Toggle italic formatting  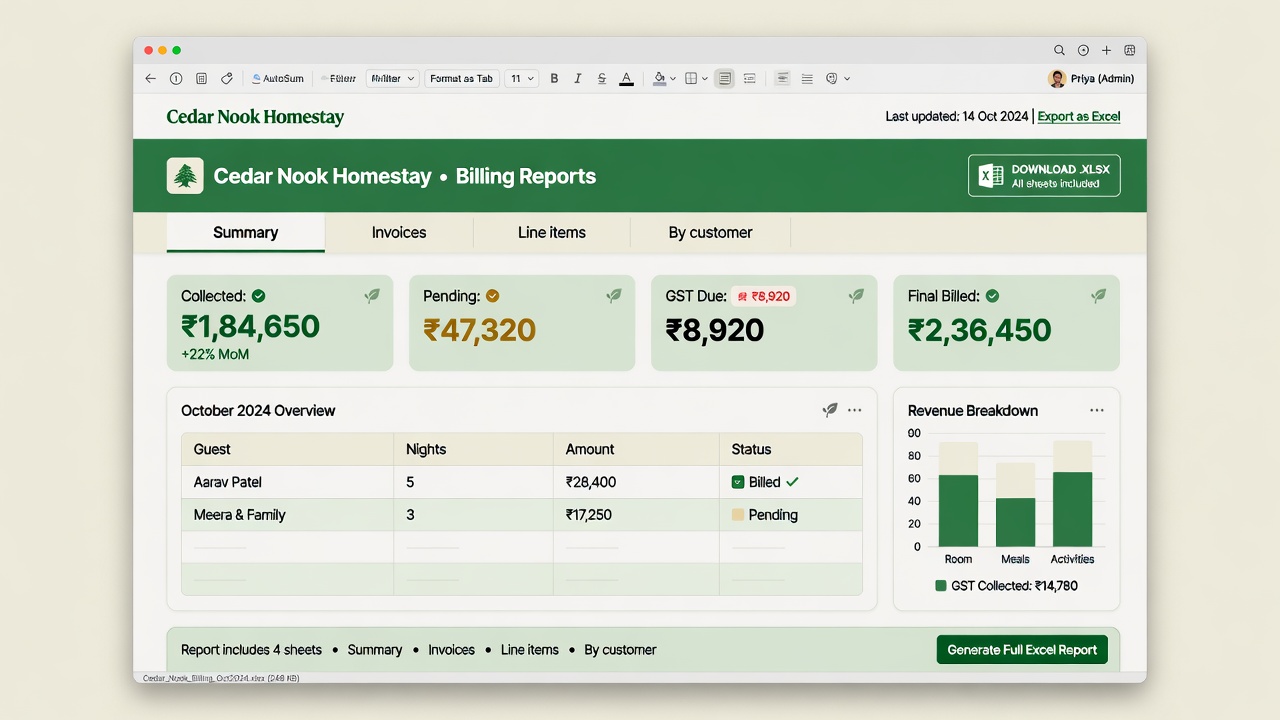[578, 78]
